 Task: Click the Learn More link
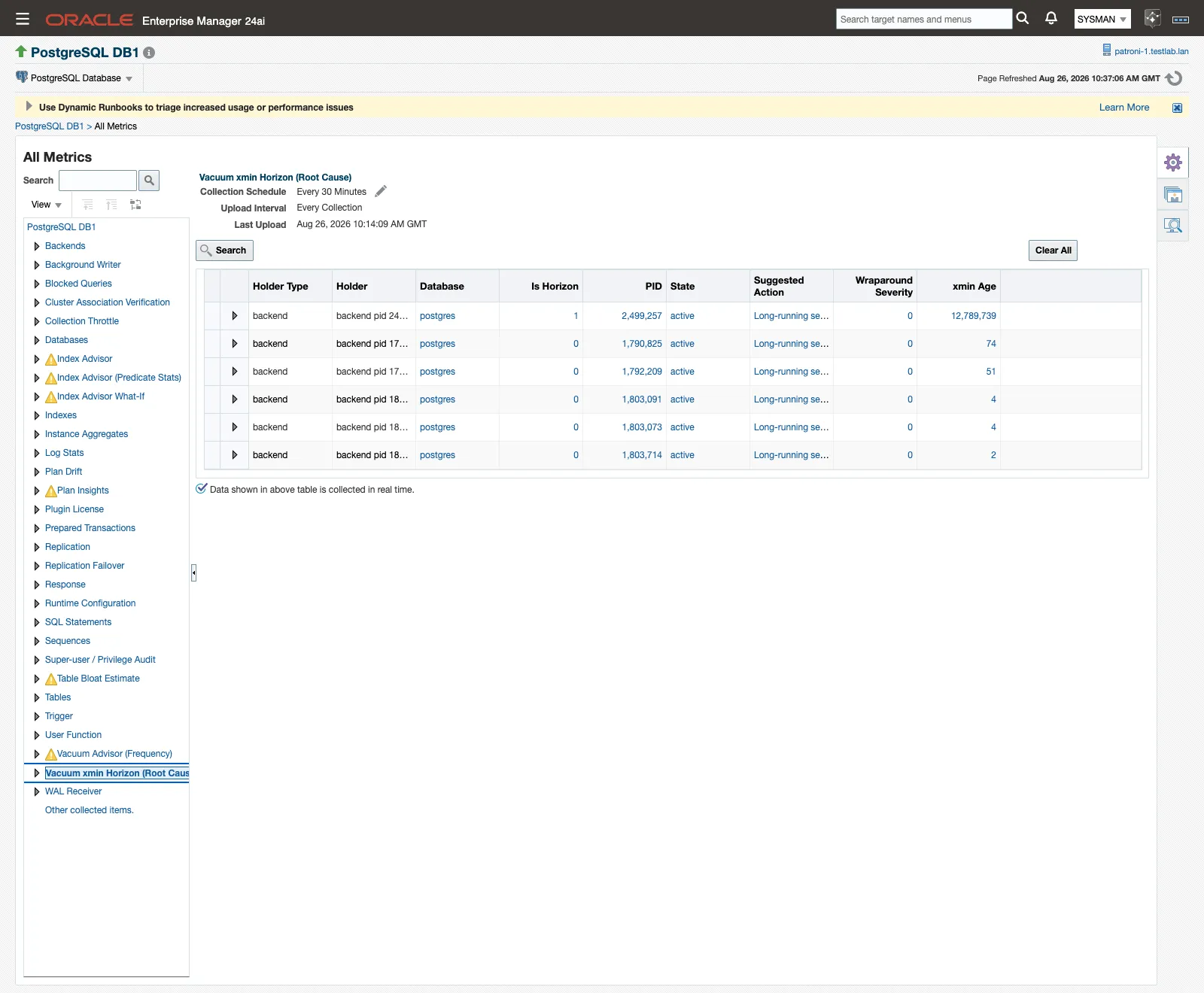[1124, 108]
